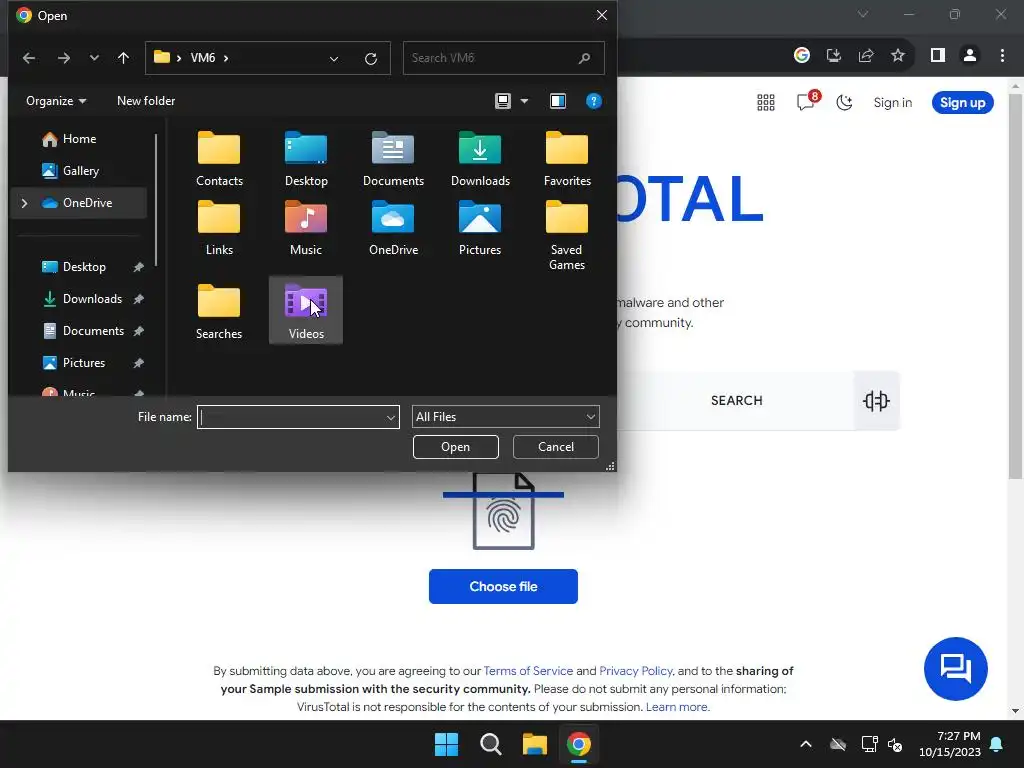Open VirusTotal apps grid menu
This screenshot has width=1024, height=768.
tap(766, 103)
